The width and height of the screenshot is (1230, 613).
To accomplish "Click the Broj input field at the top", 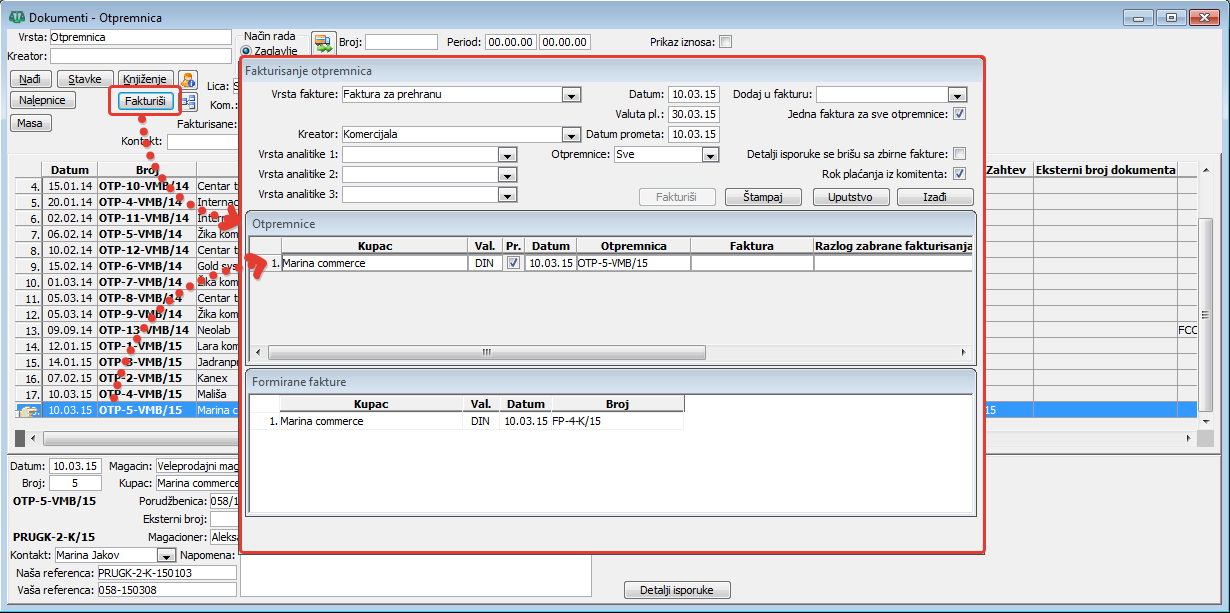I will point(401,42).
